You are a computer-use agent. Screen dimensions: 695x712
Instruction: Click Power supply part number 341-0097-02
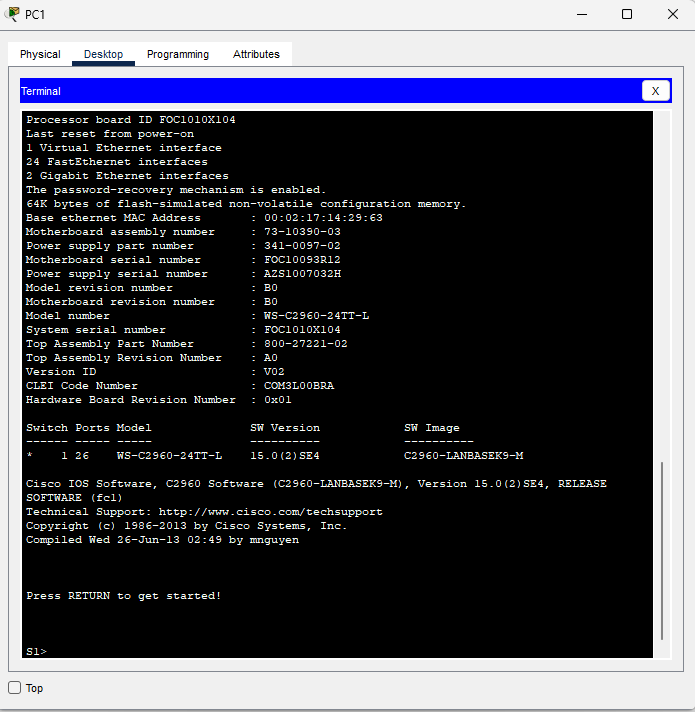tap(302, 246)
